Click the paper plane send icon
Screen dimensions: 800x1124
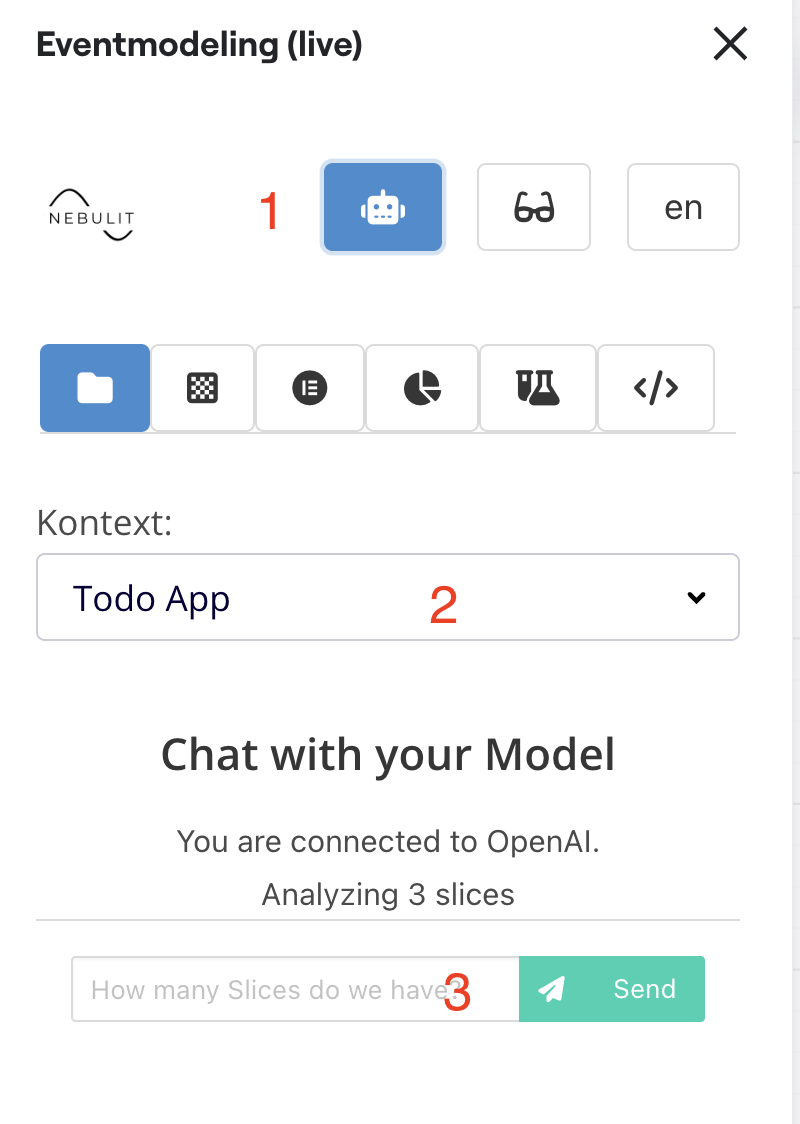(x=553, y=989)
